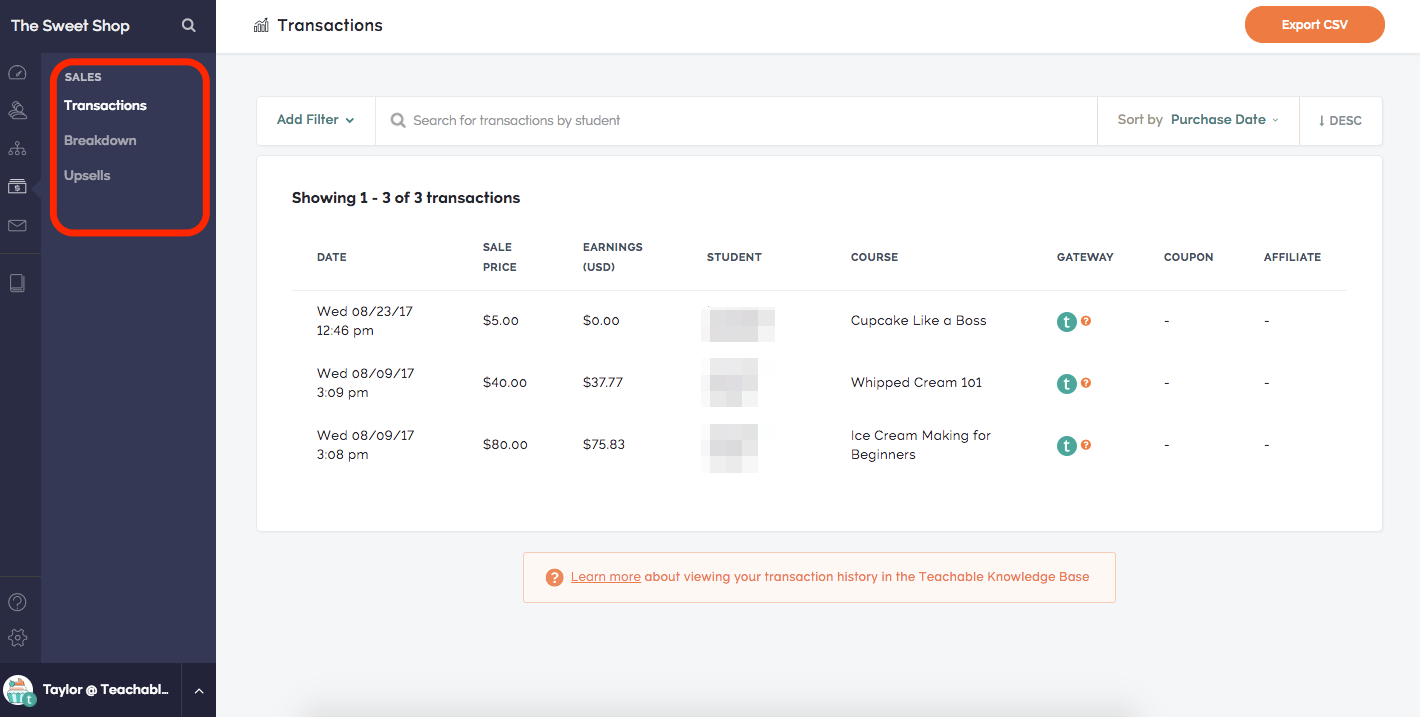Toggle the DESC sort order
Image resolution: width=1420 pixels, height=717 pixels.
tap(1340, 120)
